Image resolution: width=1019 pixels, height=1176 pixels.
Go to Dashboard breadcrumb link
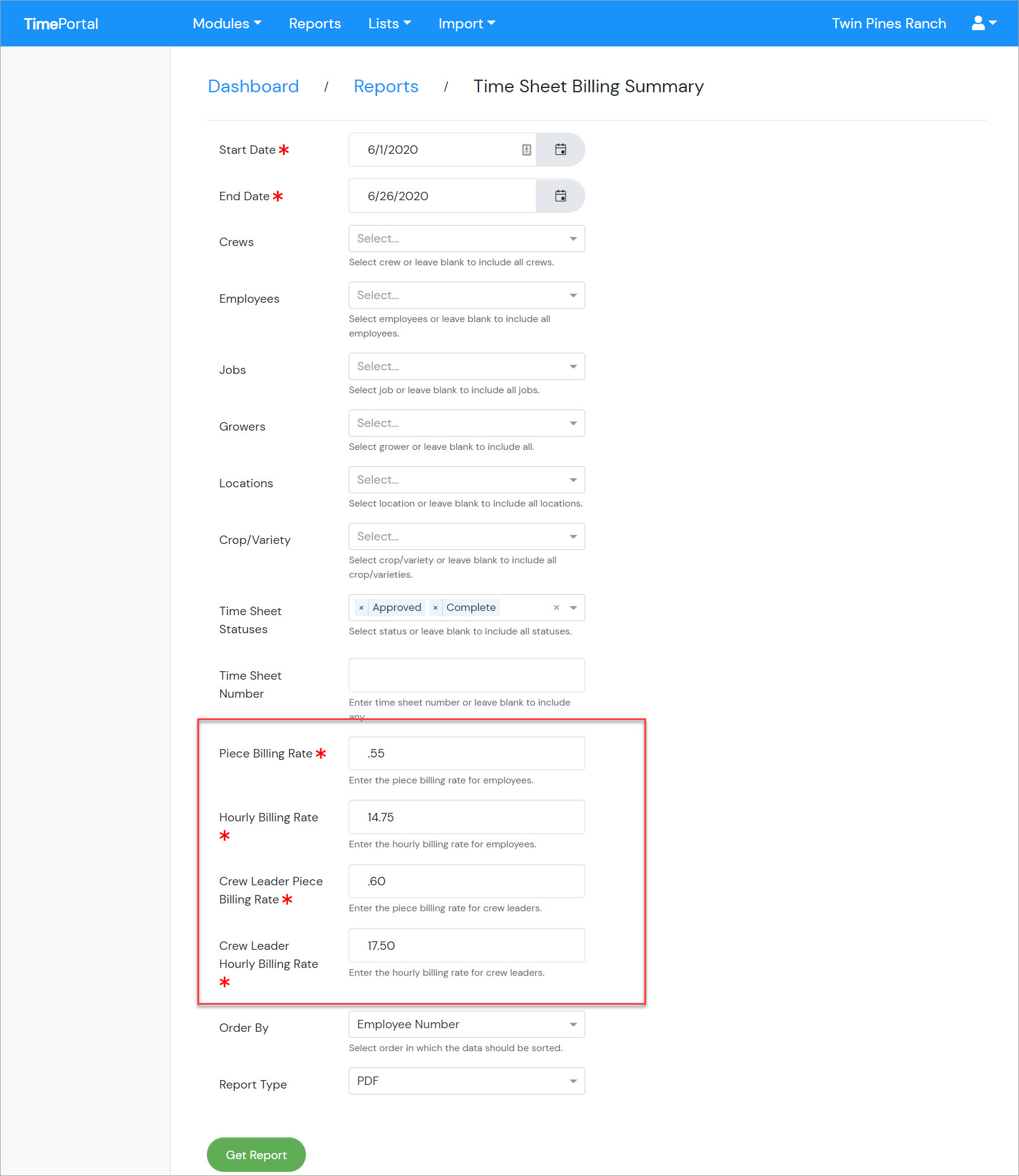(x=253, y=86)
